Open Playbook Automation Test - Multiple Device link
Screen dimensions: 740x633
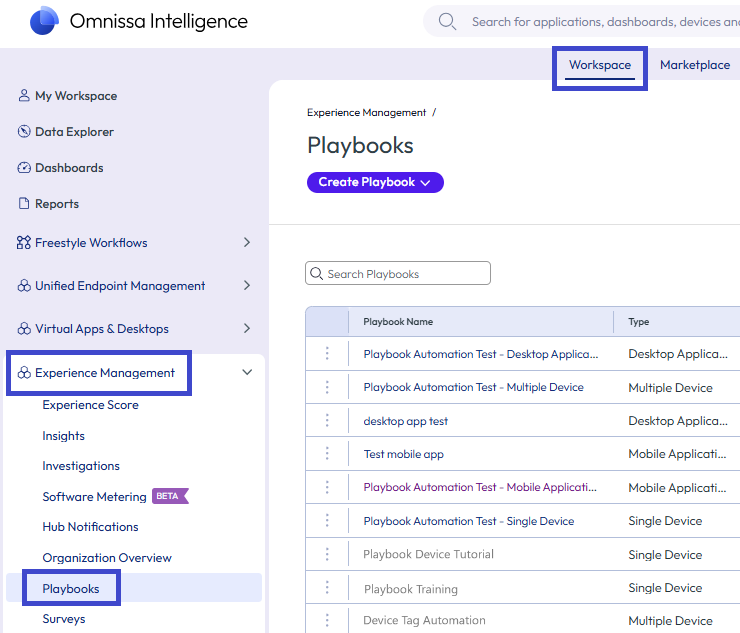pos(473,387)
